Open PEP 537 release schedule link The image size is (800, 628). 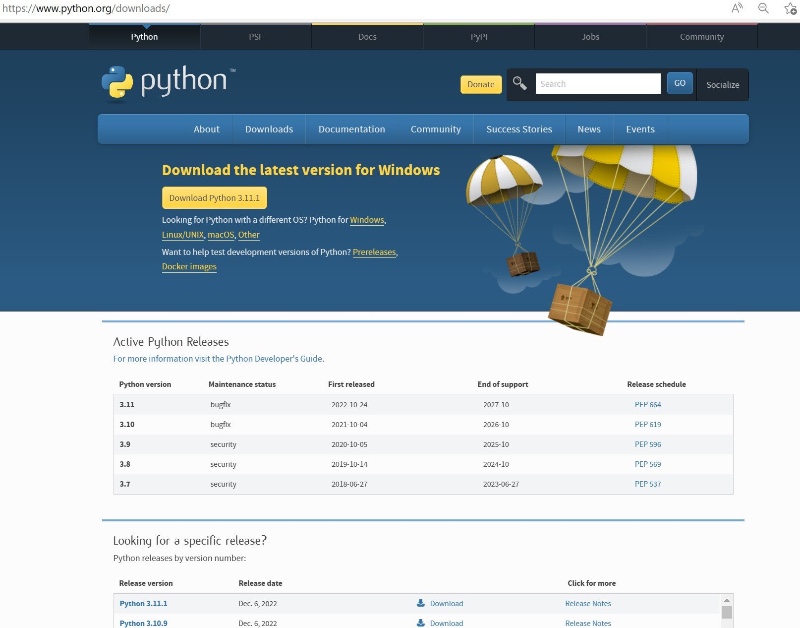(647, 484)
